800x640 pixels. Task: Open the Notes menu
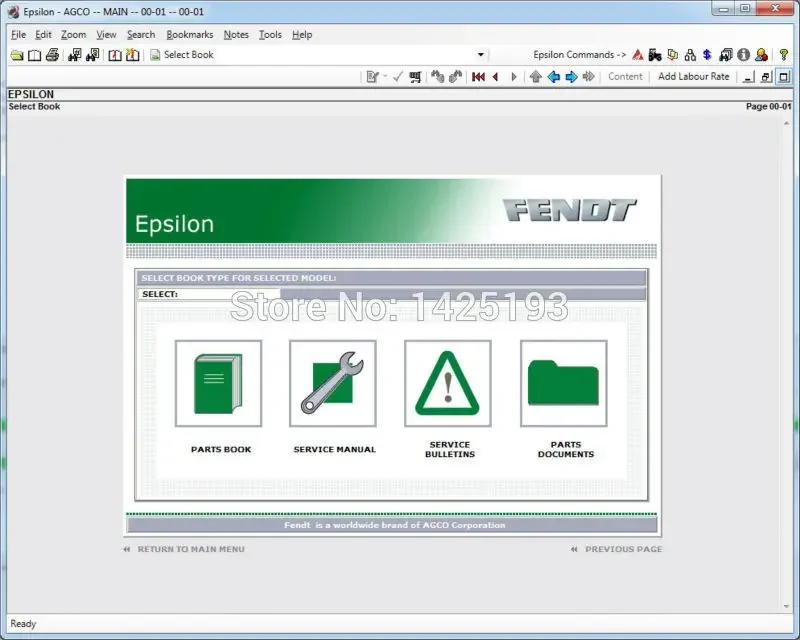(236, 35)
